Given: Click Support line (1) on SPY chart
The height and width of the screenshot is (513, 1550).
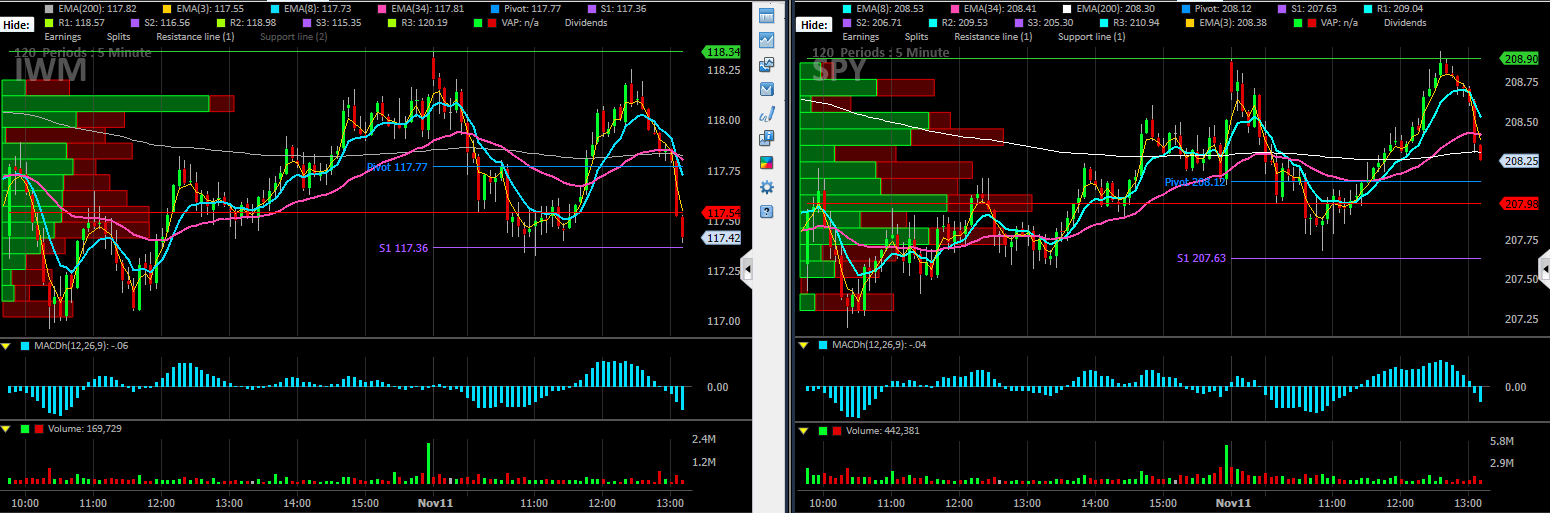Looking at the screenshot, I should (1092, 36).
